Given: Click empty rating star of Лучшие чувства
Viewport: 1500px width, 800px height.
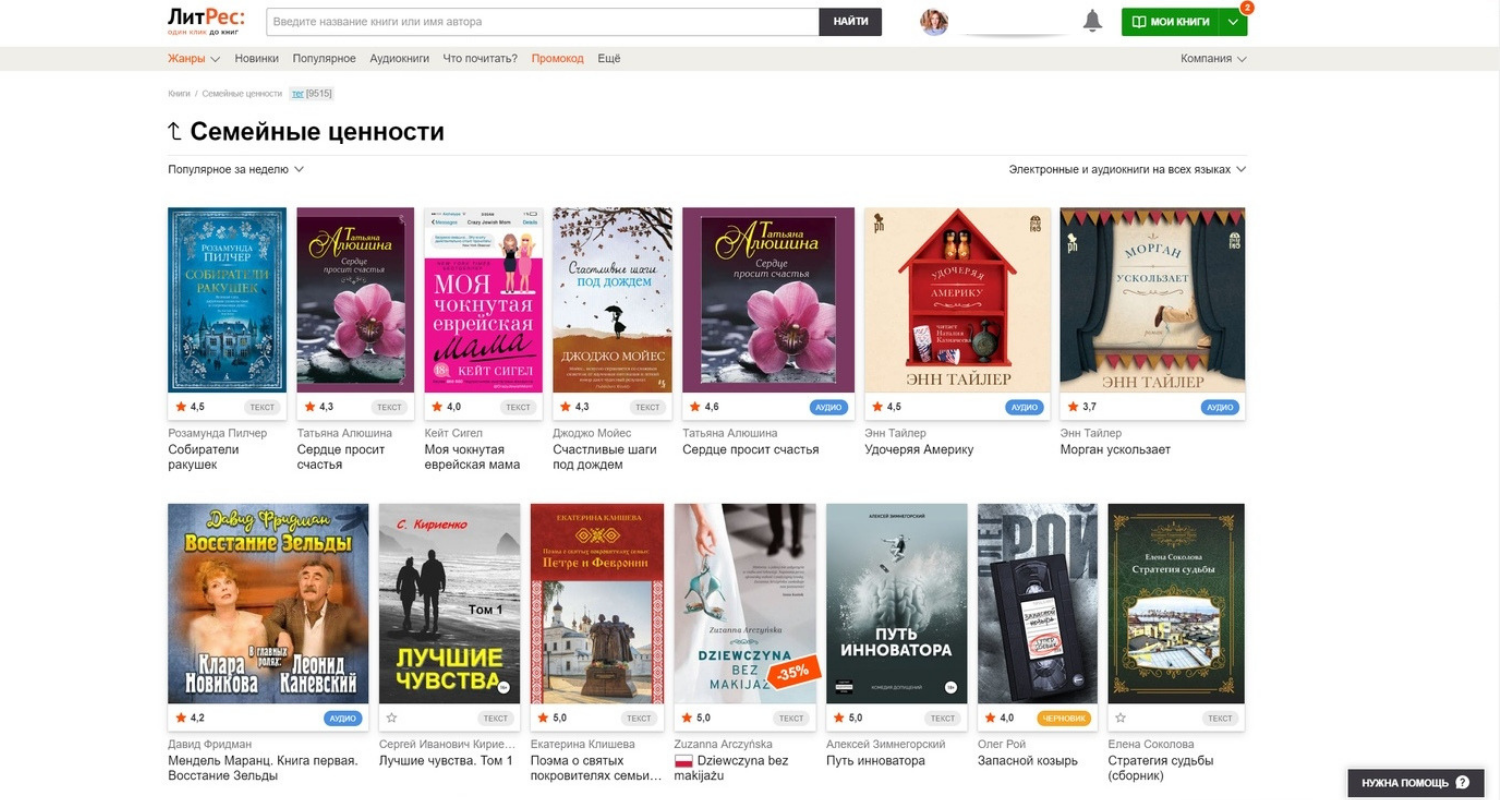Looking at the screenshot, I should 391,718.
